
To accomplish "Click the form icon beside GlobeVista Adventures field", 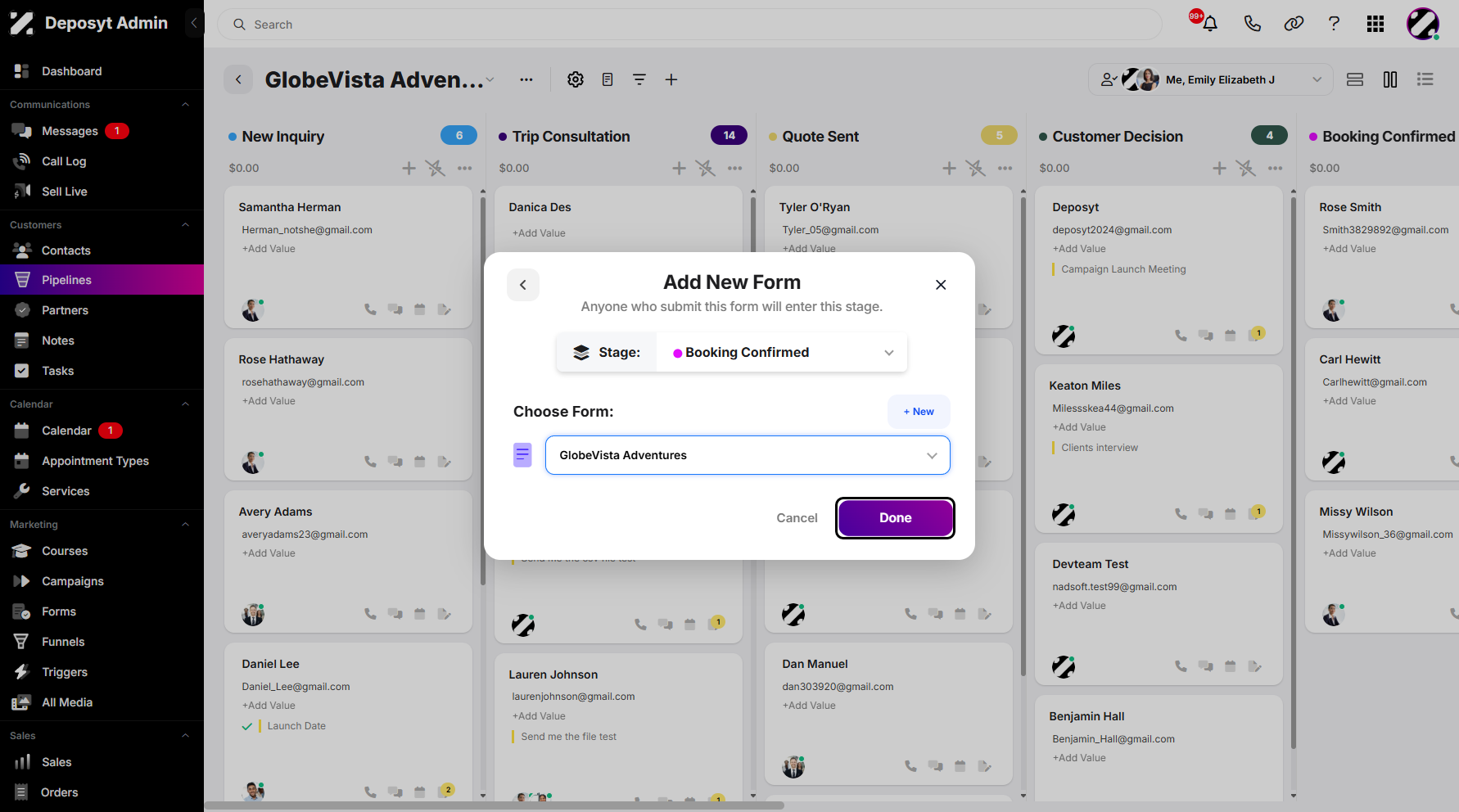I will coord(522,455).
